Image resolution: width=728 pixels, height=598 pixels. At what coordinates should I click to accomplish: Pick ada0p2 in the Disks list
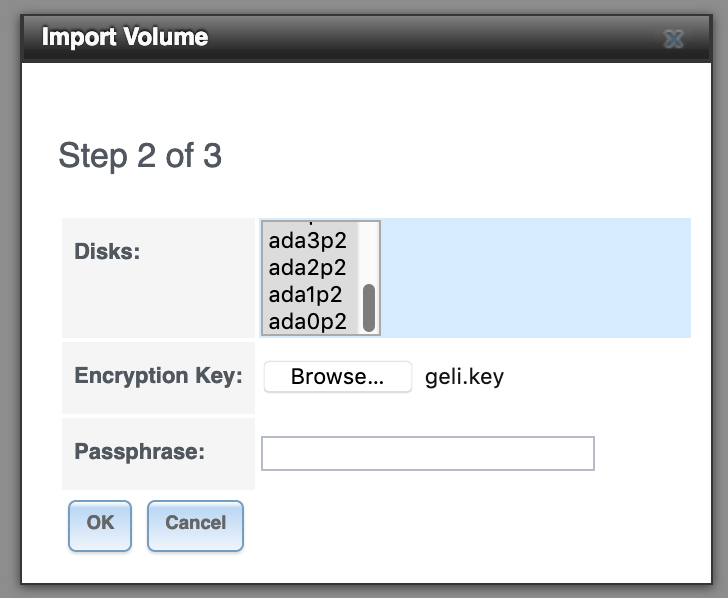pyautogui.click(x=307, y=322)
